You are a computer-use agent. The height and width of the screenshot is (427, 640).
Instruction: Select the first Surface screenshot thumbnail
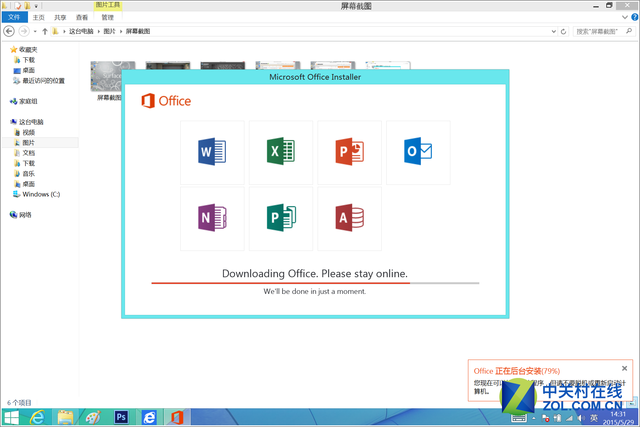click(106, 76)
